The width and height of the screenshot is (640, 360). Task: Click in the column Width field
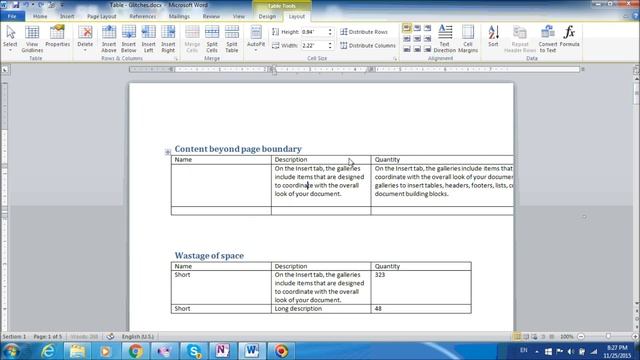tap(314, 45)
